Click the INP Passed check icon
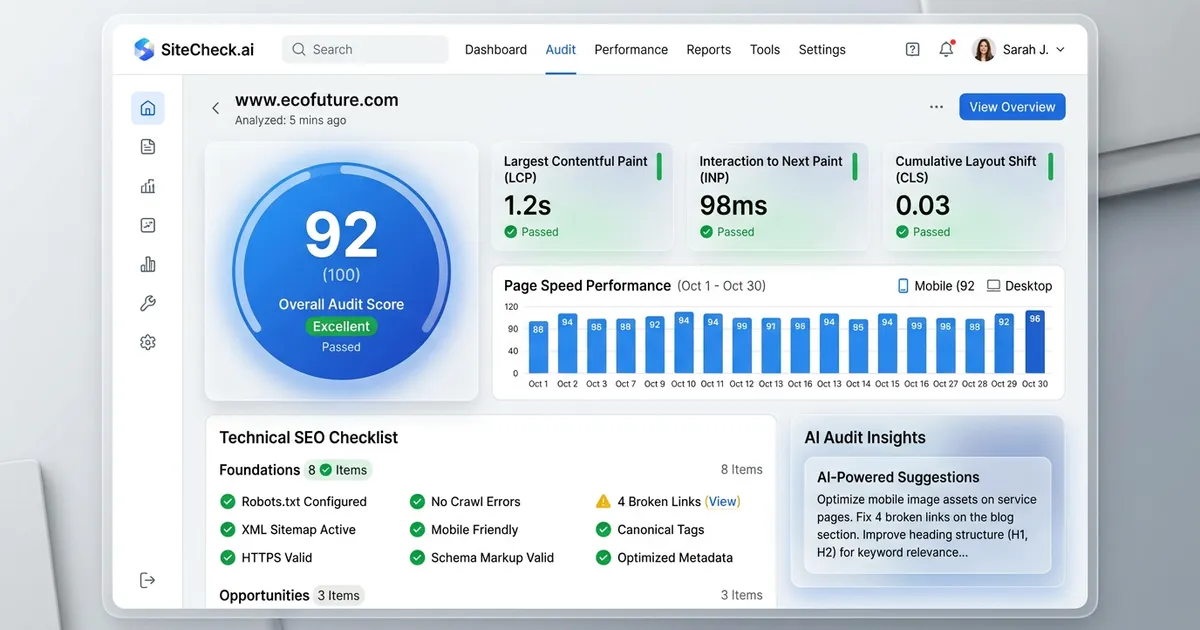Screen dimensions: 1200x630 pyautogui.click(x=707, y=232)
